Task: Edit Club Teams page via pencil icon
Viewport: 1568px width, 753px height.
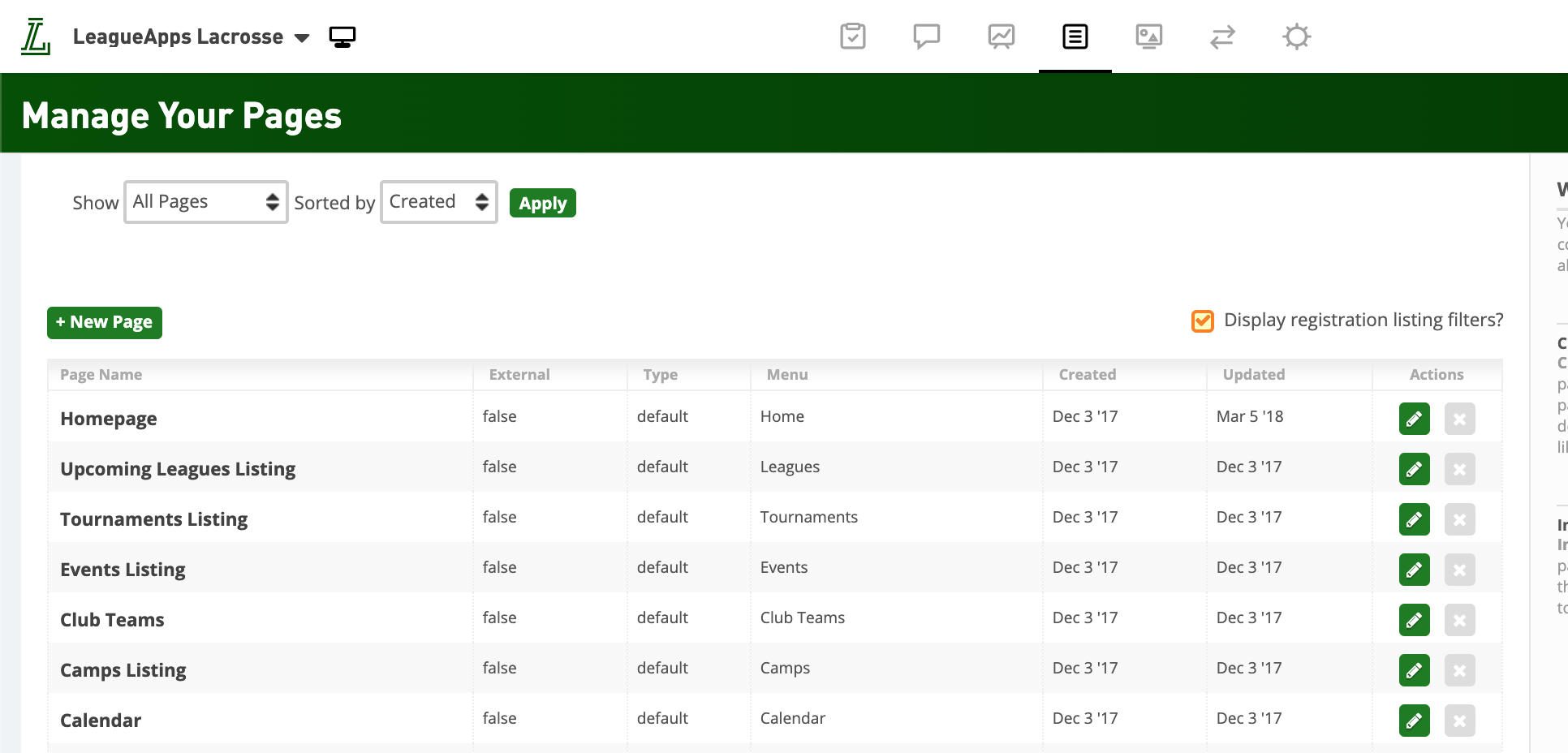Action: tap(1415, 620)
